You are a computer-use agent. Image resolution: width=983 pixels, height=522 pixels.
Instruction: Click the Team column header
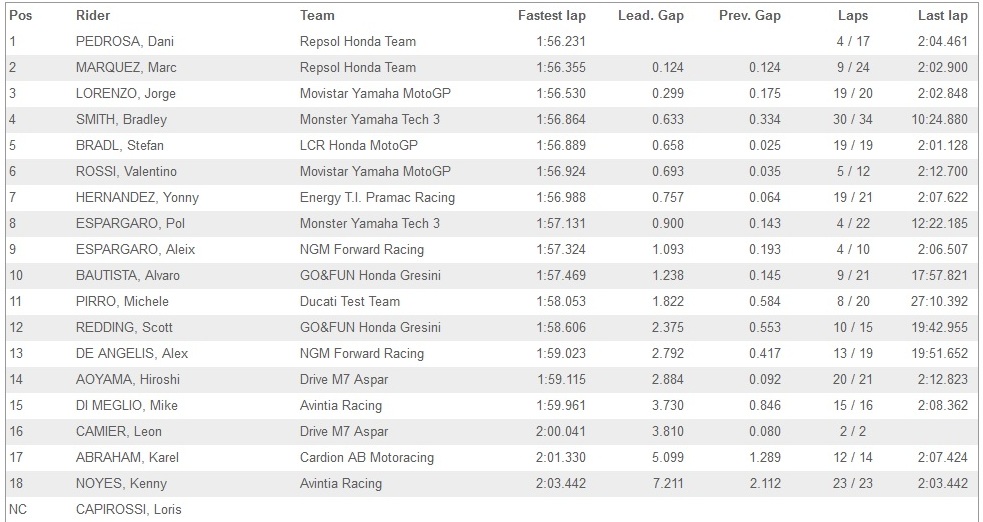click(x=317, y=16)
